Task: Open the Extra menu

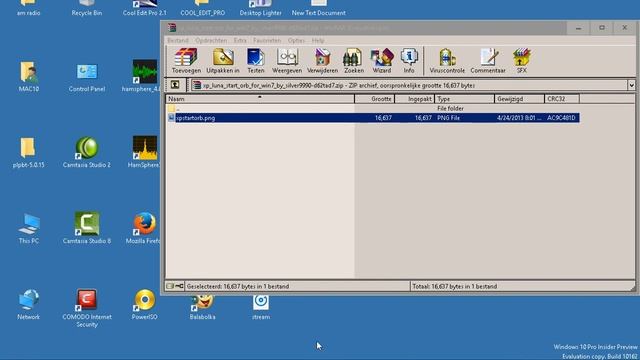Action: [240, 40]
